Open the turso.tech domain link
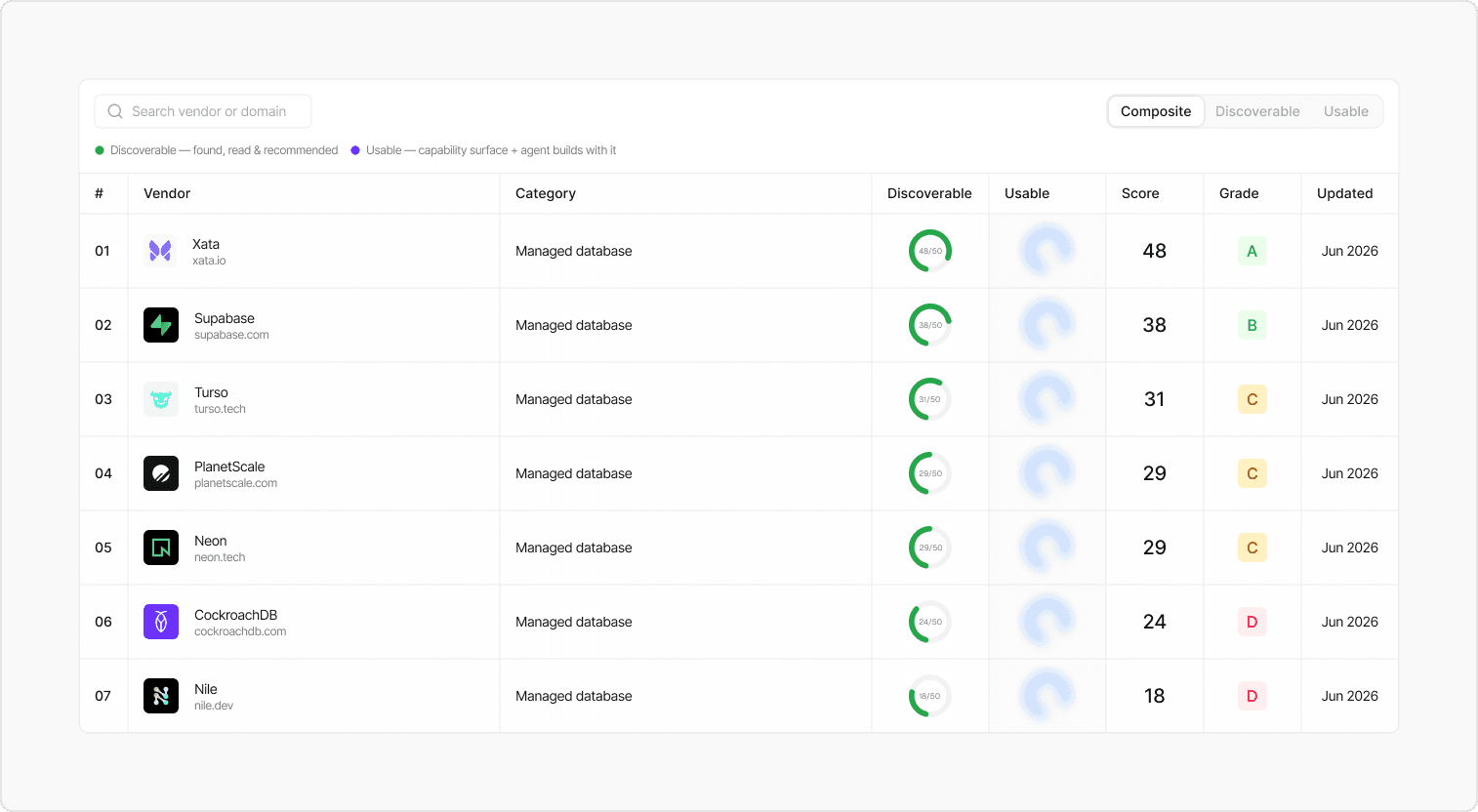Image resolution: width=1478 pixels, height=812 pixels. click(220, 409)
